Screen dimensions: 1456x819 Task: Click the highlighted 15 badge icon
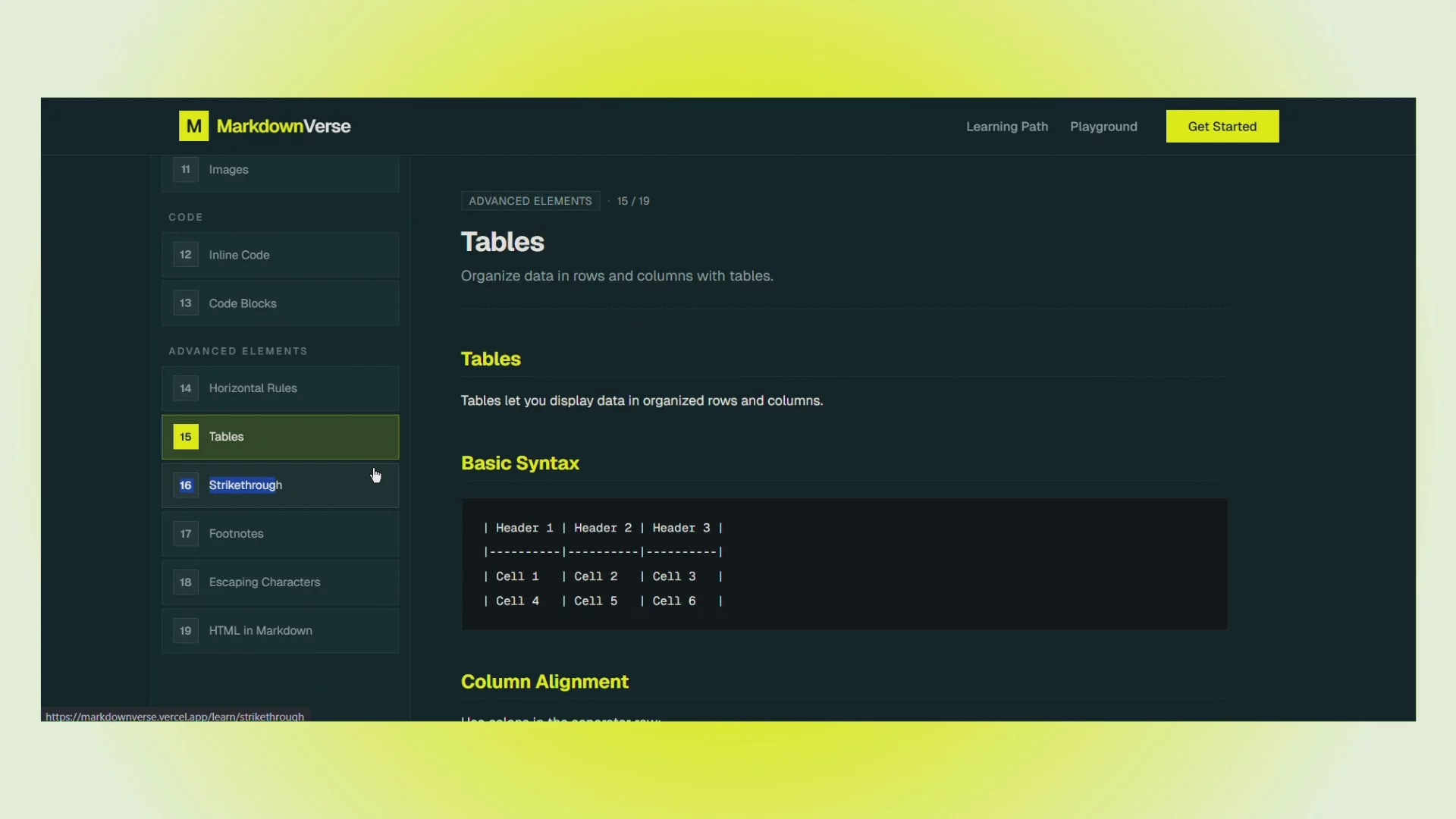186,437
